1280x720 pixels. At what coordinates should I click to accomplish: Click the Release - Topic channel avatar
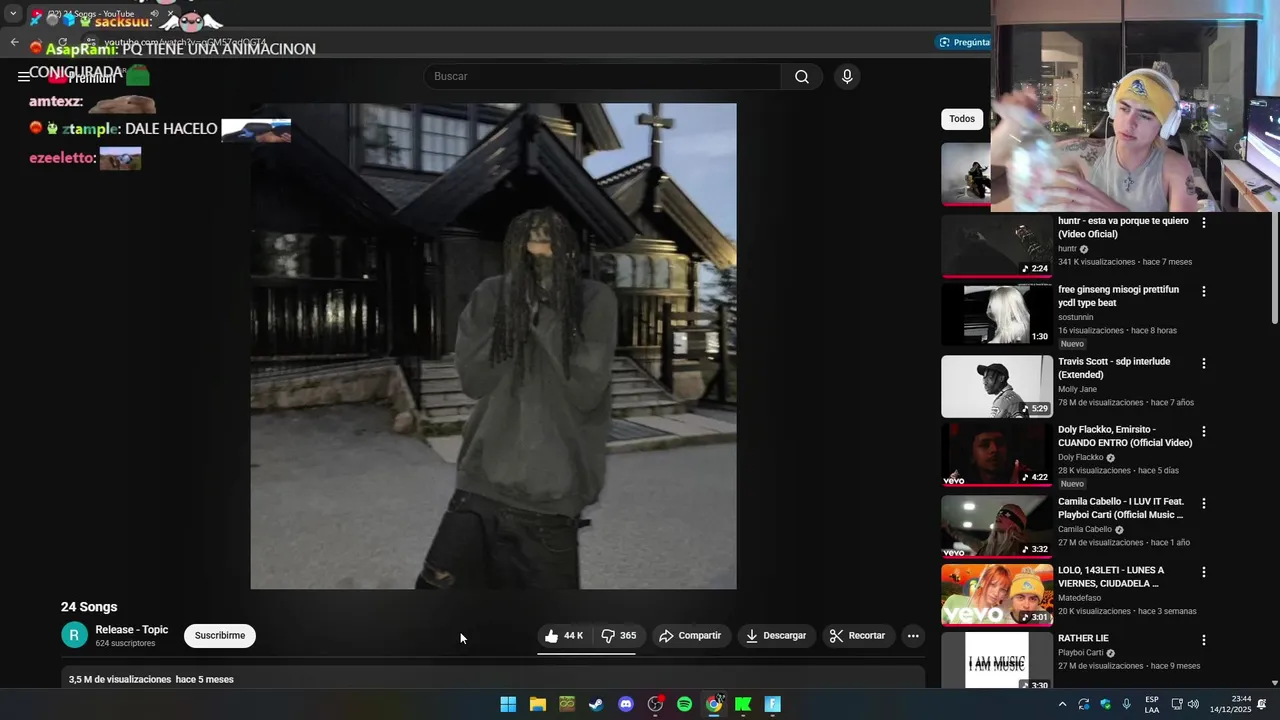pyautogui.click(x=74, y=635)
